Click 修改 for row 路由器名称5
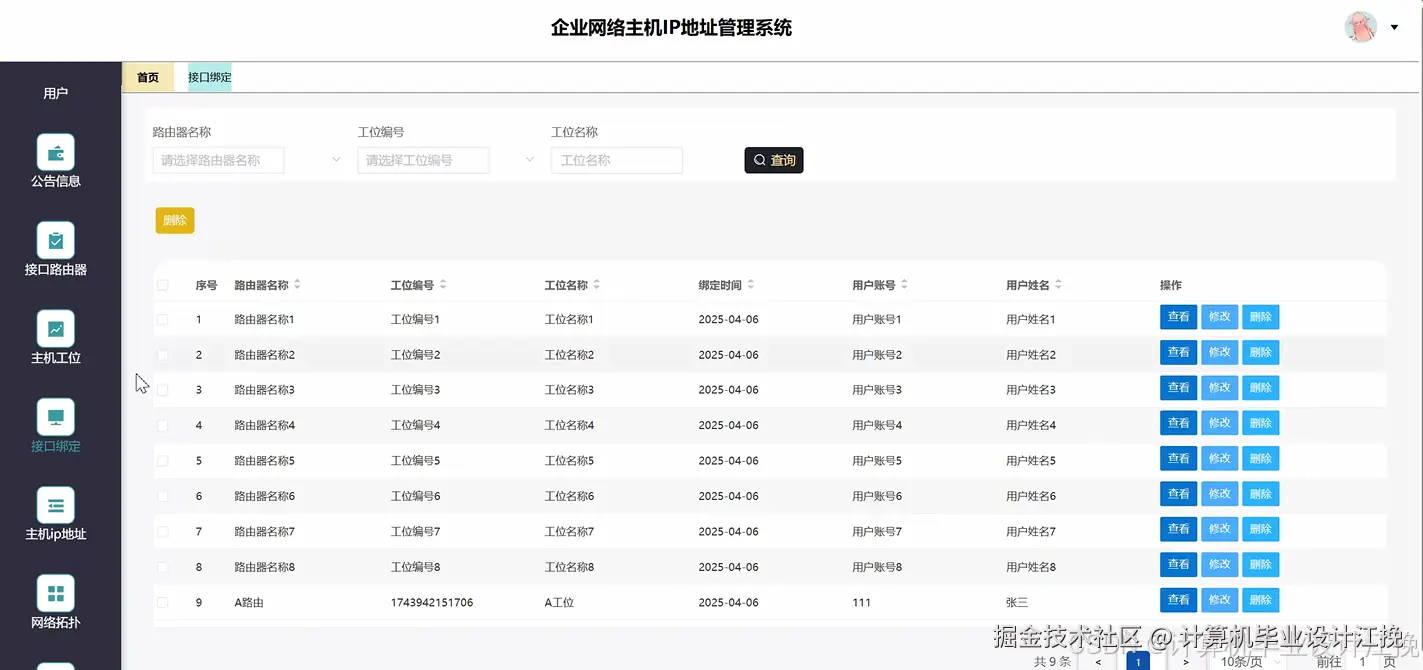The height and width of the screenshot is (670, 1423). tap(1219, 458)
